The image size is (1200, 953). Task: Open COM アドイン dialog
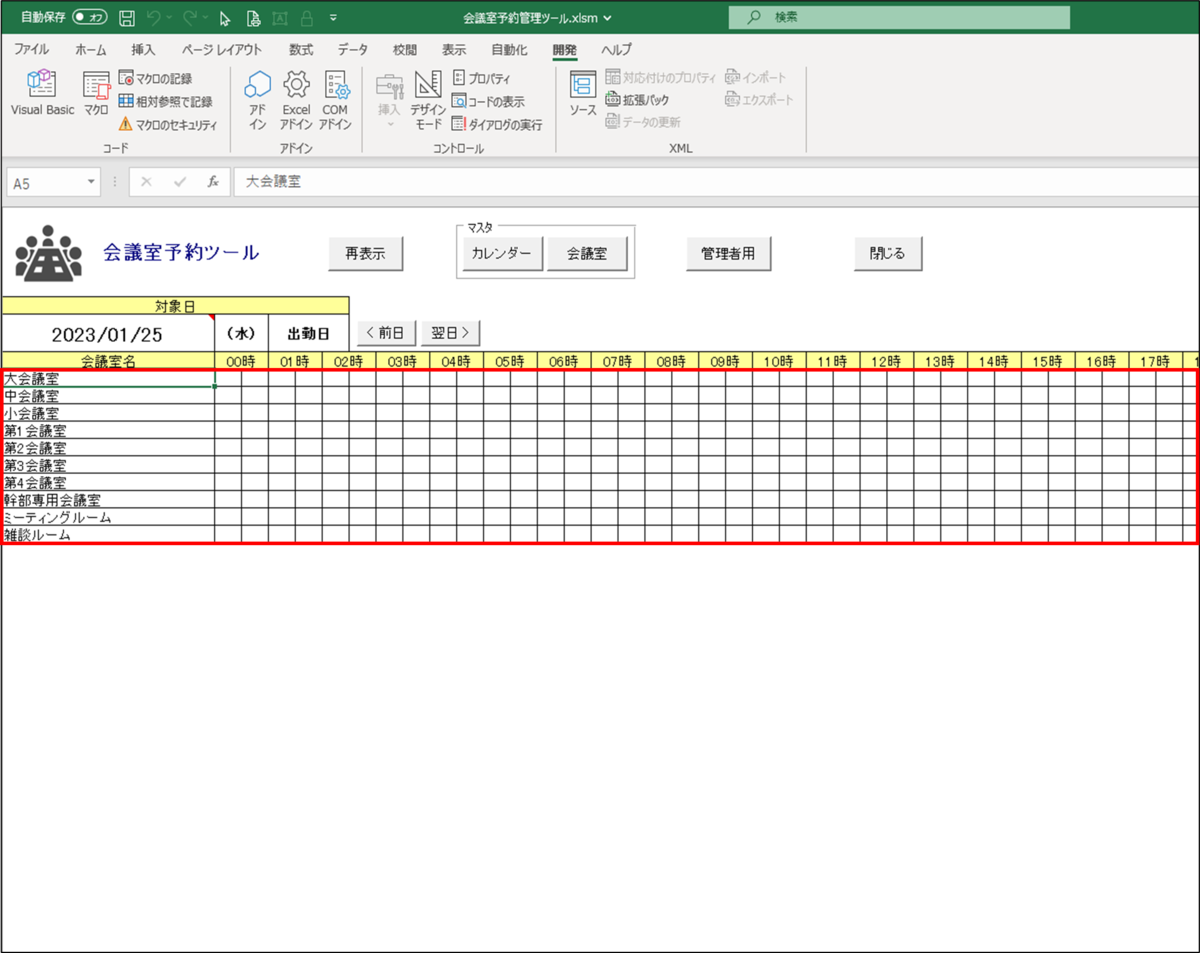click(x=335, y=101)
